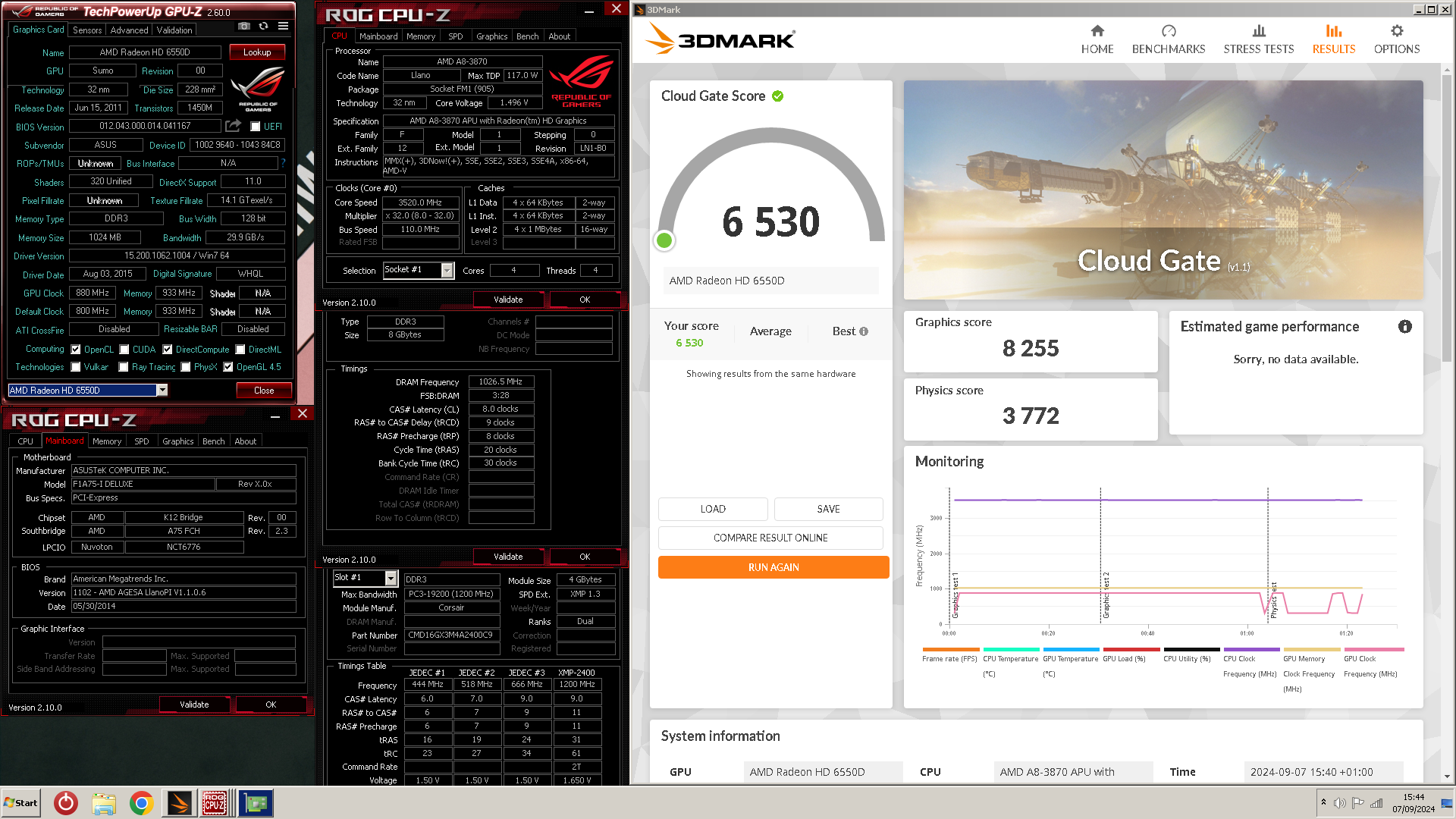Click the LOAD button in 3DMark

pos(713,509)
